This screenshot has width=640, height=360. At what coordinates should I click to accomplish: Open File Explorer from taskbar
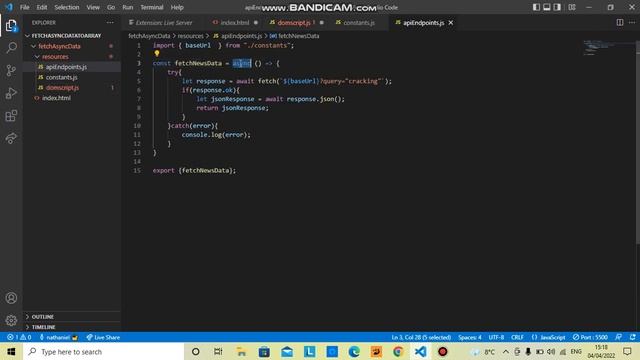tap(241, 351)
